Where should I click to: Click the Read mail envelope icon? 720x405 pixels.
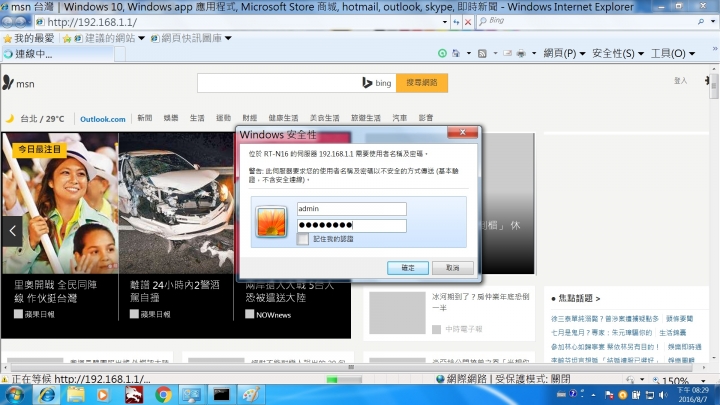pyautogui.click(x=507, y=53)
